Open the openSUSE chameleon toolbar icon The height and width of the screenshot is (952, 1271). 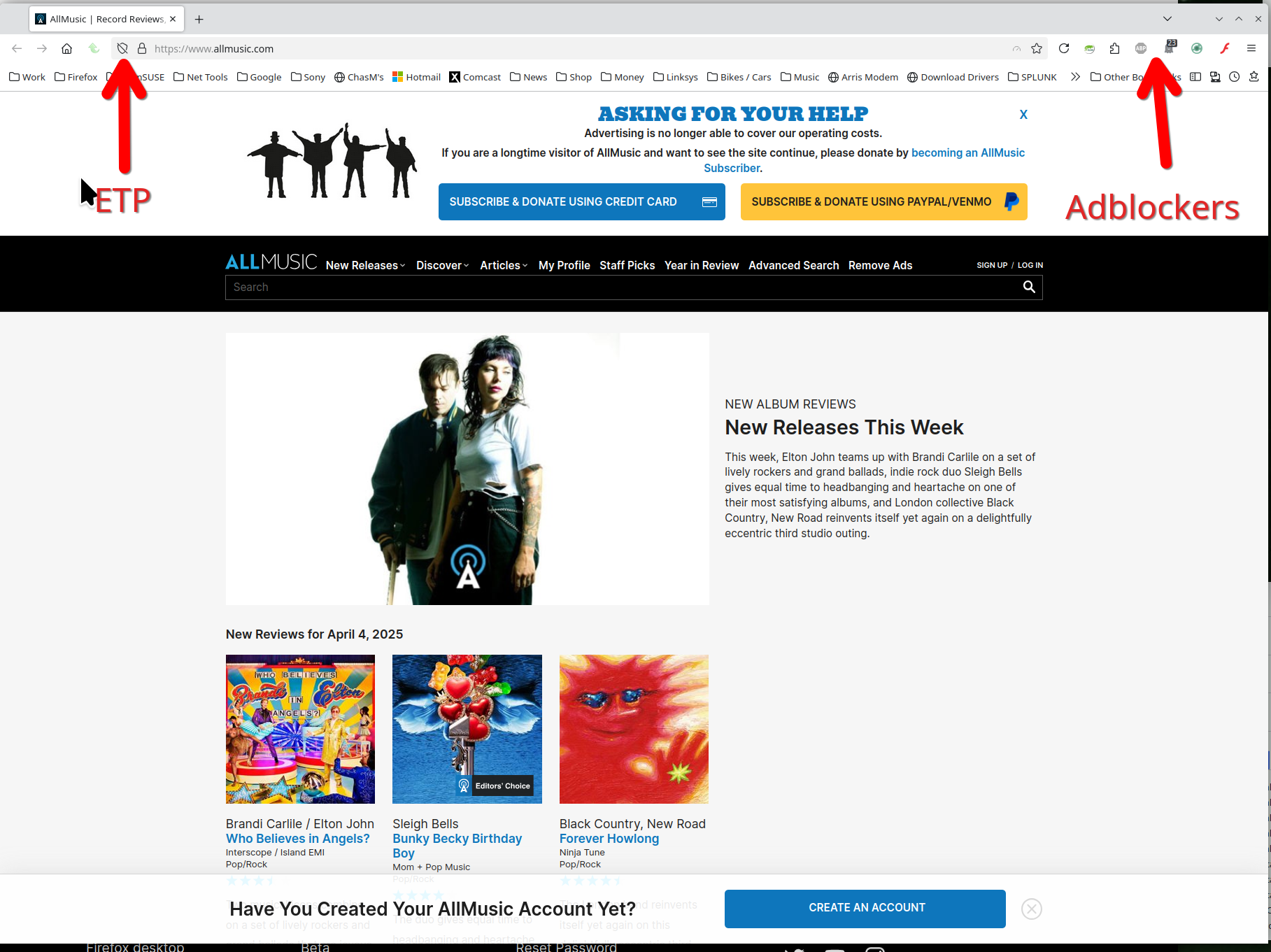pos(1089,48)
